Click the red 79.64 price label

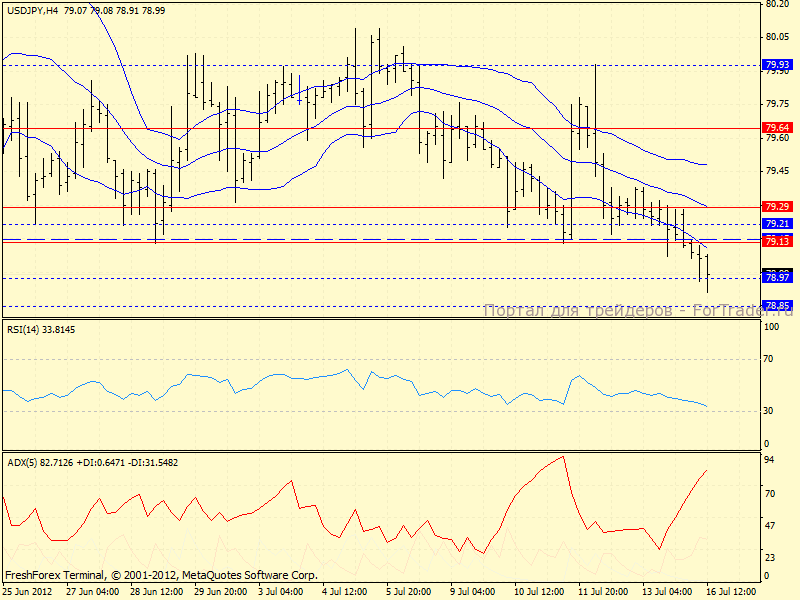point(777,128)
